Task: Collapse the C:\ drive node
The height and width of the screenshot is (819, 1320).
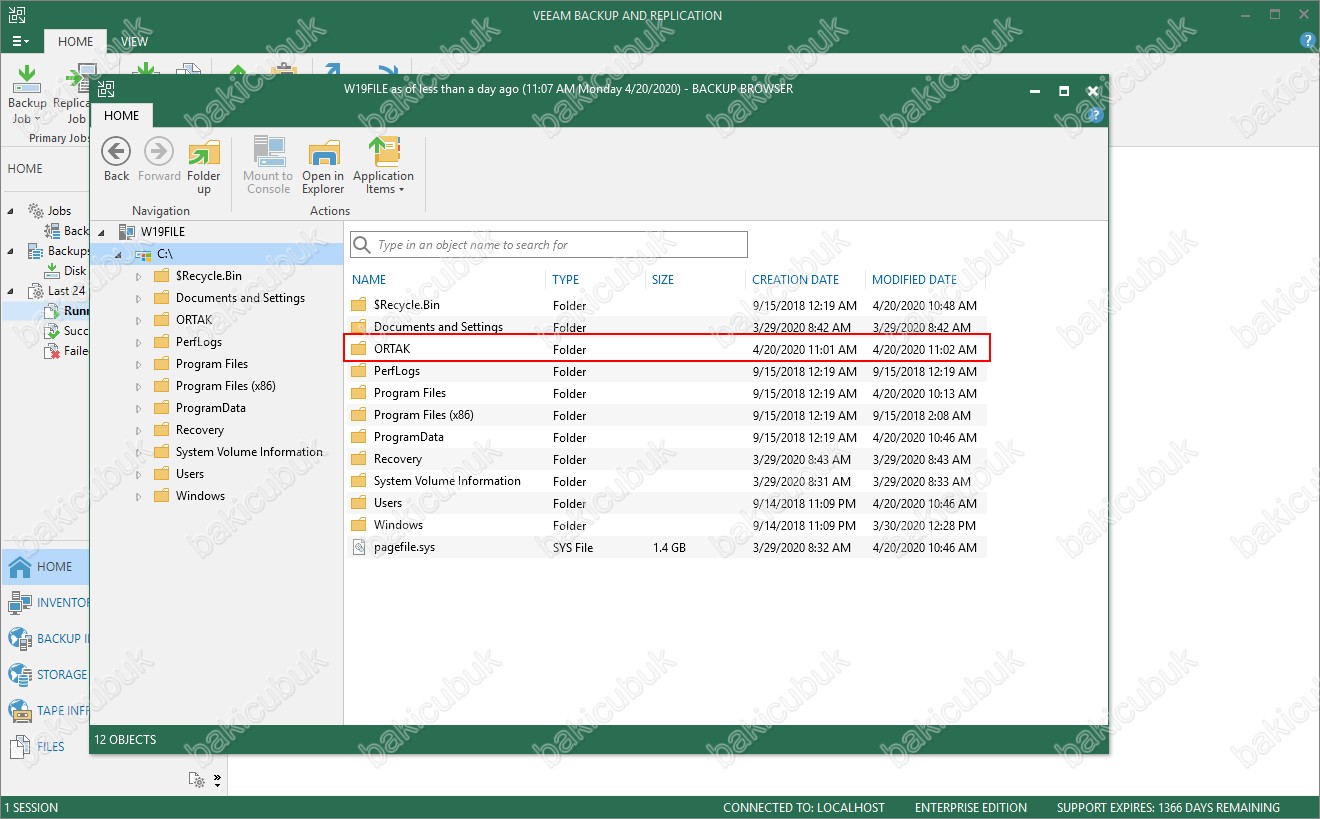Action: (x=118, y=255)
